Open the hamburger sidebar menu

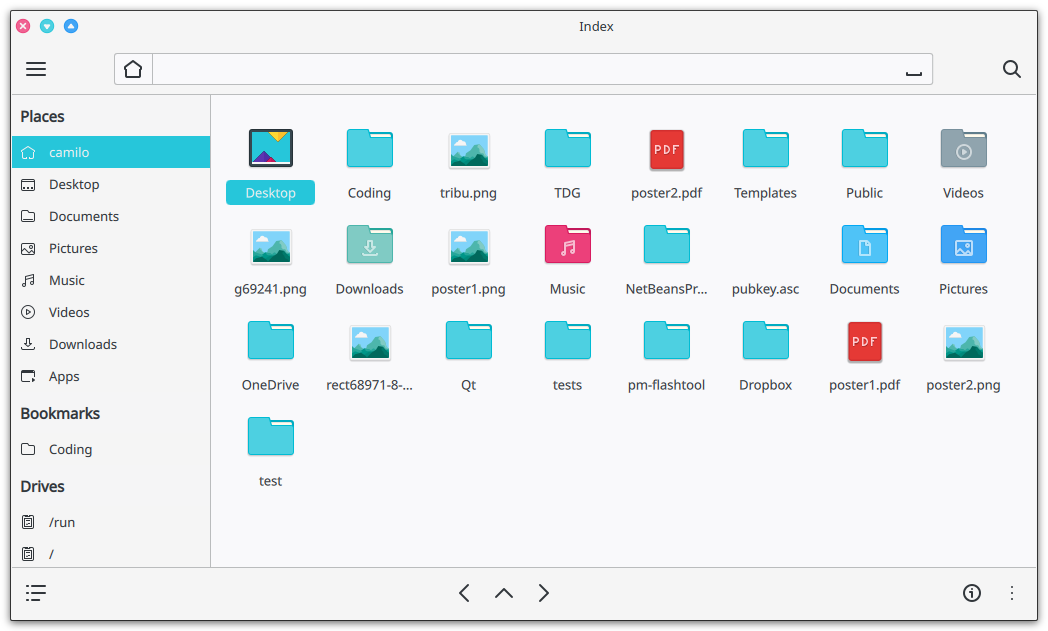36,69
